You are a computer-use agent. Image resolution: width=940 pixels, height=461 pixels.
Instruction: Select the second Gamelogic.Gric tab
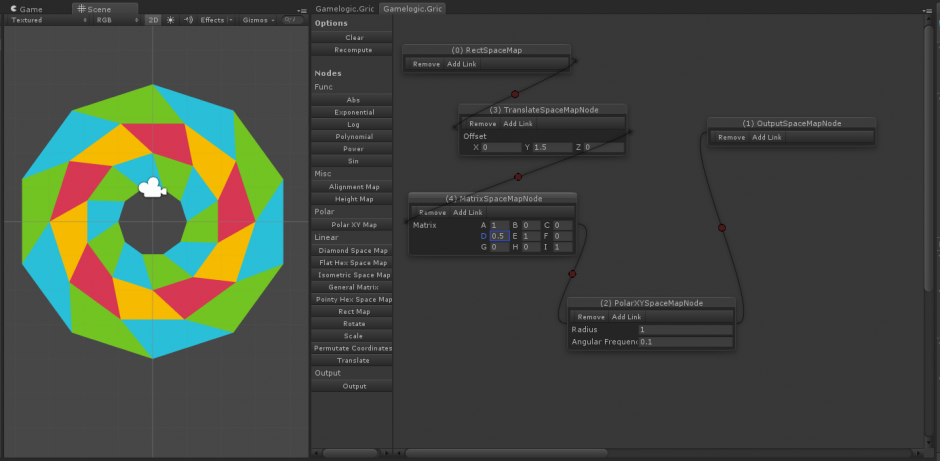pyautogui.click(x=412, y=9)
